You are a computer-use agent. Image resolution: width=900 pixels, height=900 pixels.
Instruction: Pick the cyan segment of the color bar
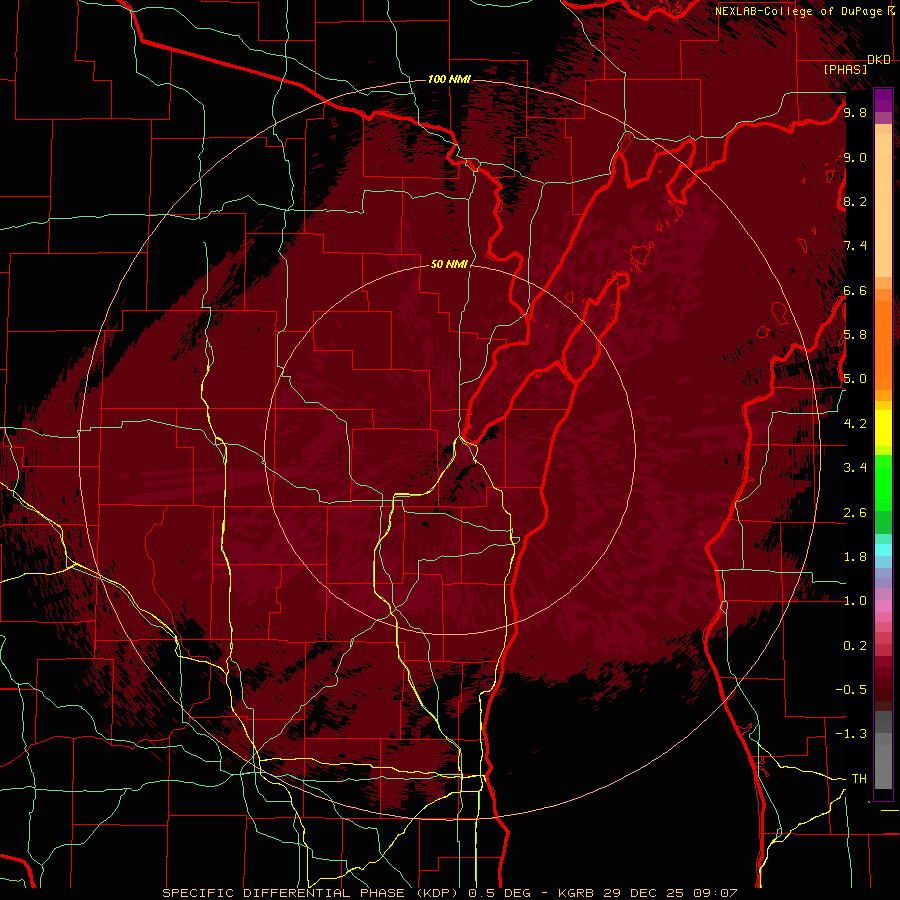coord(883,550)
